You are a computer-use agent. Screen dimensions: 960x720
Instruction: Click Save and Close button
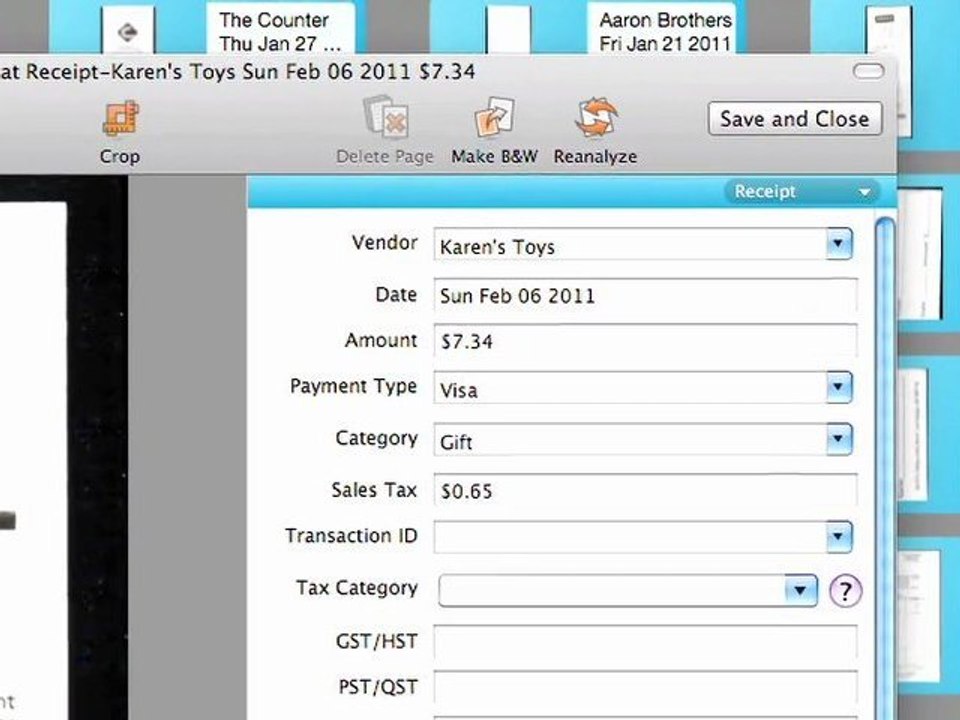[x=795, y=118]
